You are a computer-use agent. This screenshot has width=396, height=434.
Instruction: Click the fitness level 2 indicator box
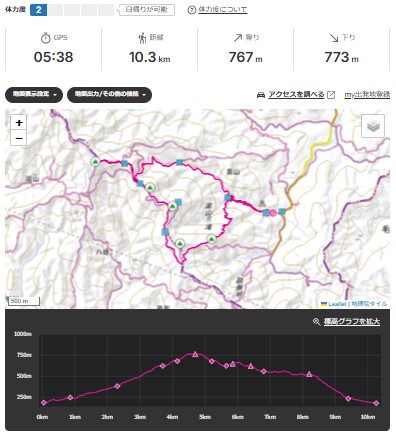click(38, 10)
